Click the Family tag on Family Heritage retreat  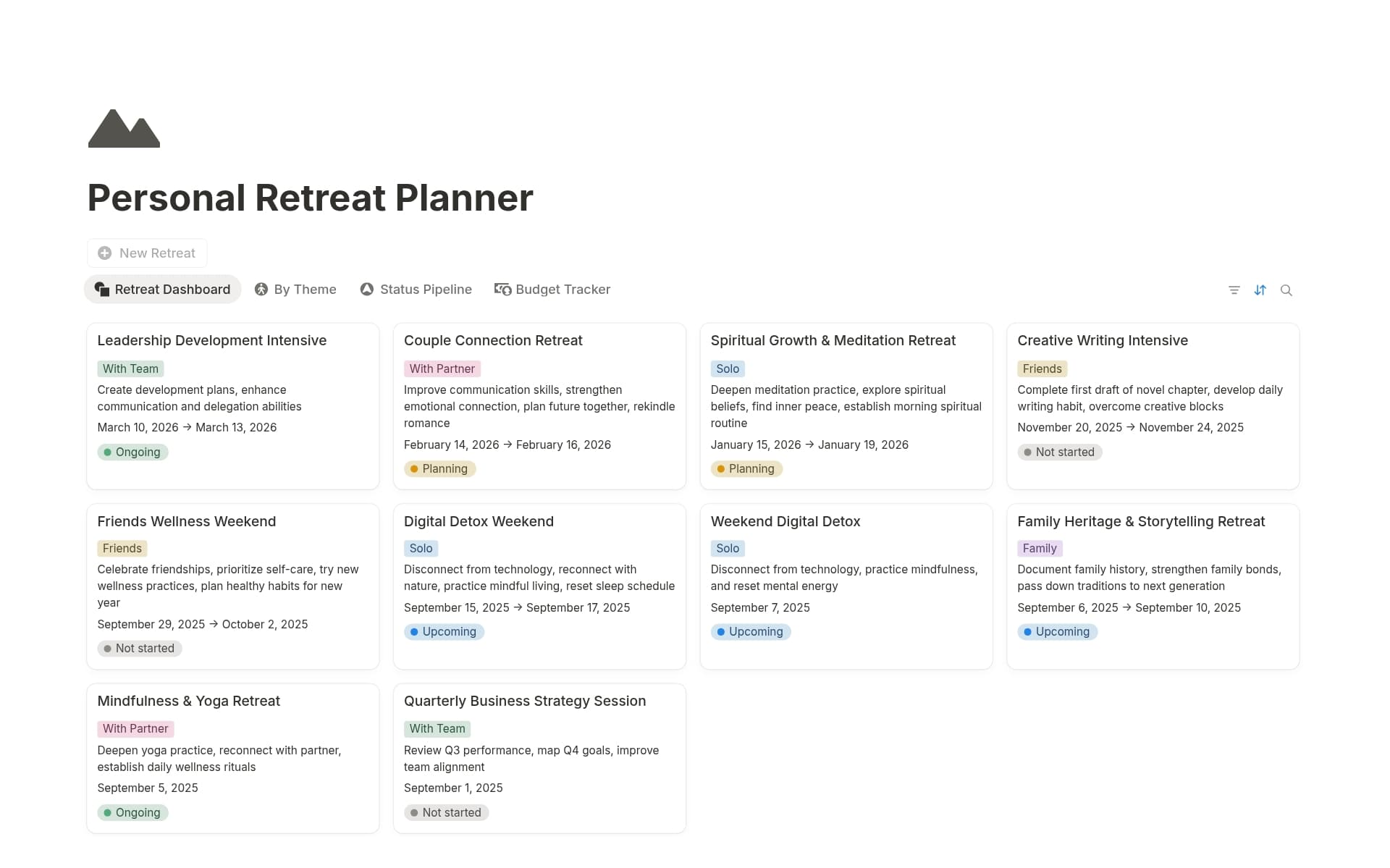tap(1040, 548)
